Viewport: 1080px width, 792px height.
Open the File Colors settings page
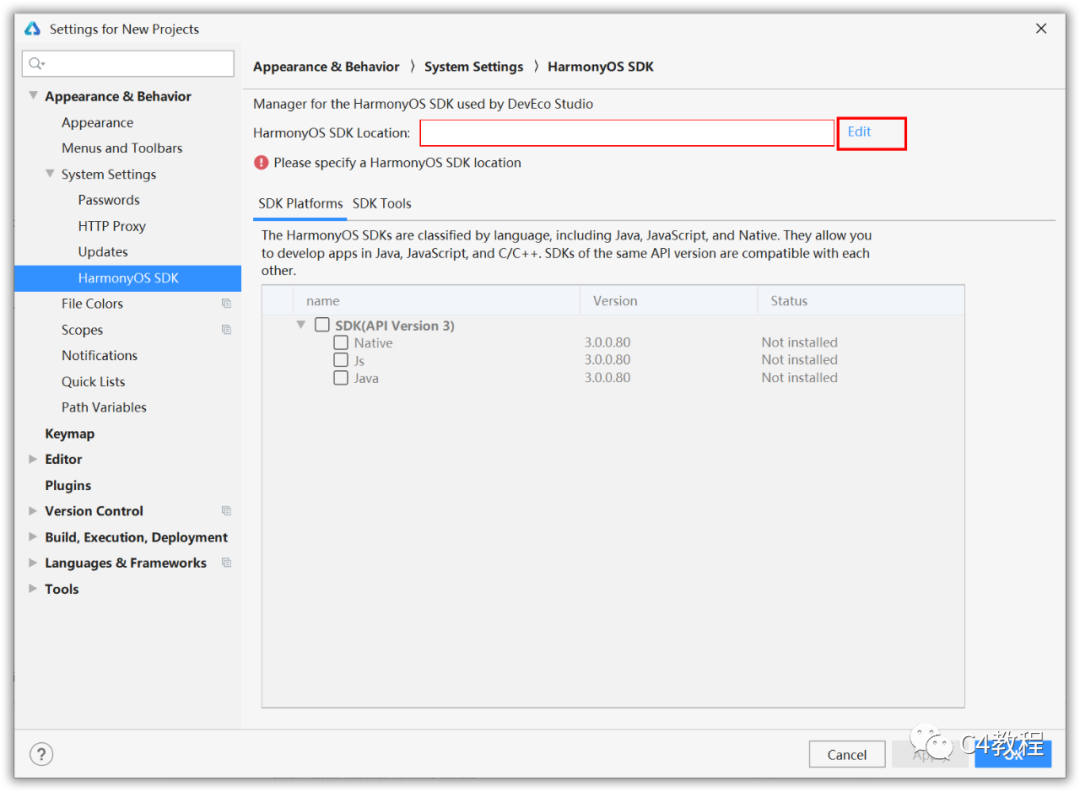[92, 304]
